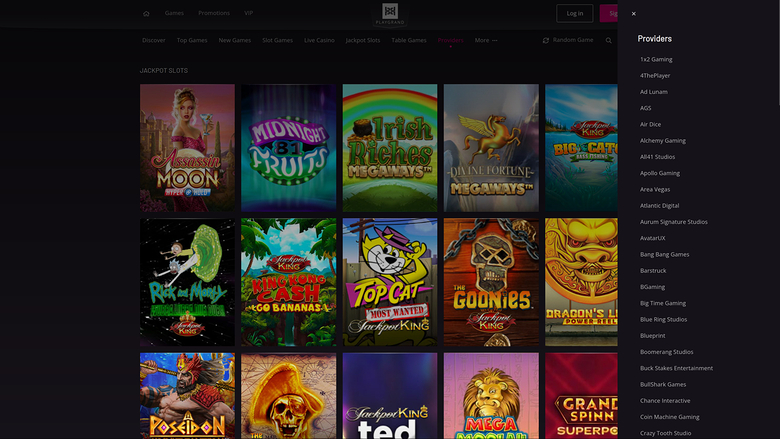Open The Goonies Jackpot King thumbnail
Viewport: 780px width, 439px height.
point(491,282)
